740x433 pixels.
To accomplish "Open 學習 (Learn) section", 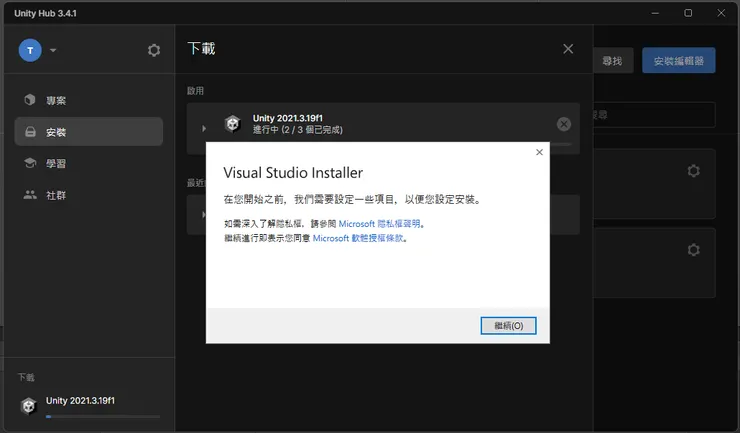I will [89, 163].
